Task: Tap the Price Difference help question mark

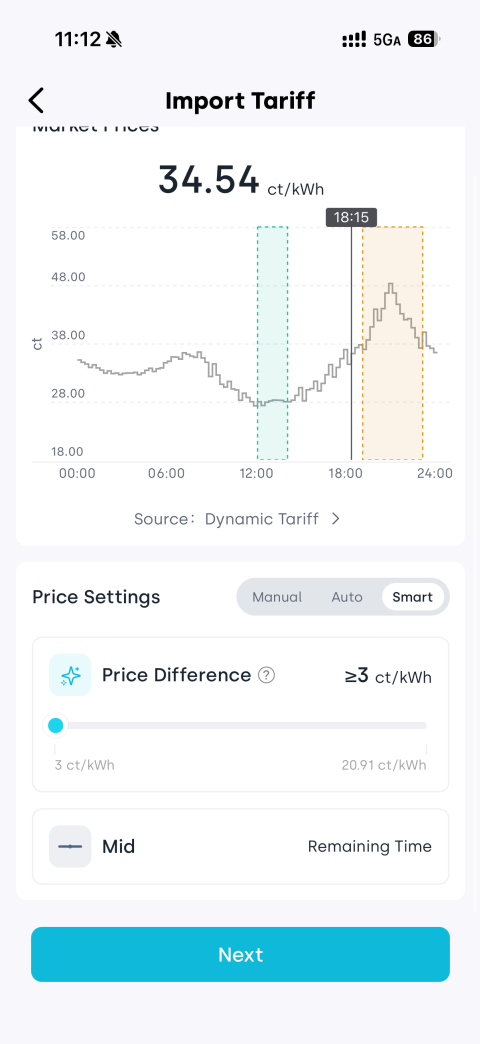Action: click(266, 675)
